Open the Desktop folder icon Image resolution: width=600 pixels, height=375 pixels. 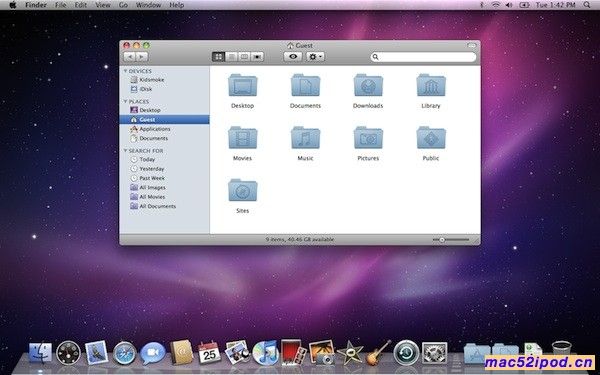243,85
